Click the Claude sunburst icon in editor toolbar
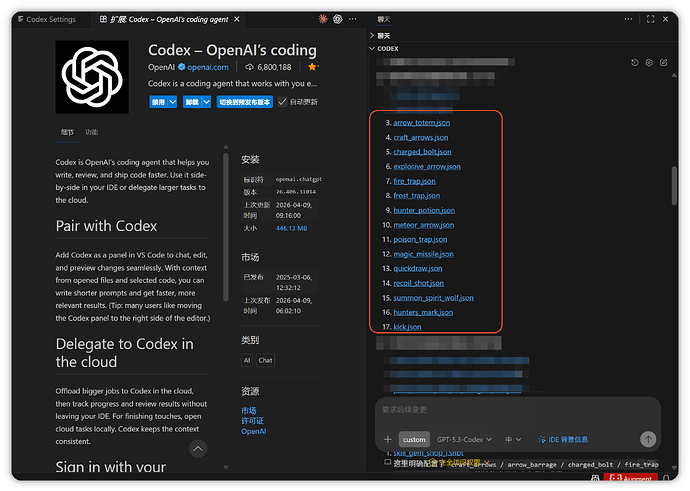The height and width of the screenshot is (491, 690). [323, 19]
